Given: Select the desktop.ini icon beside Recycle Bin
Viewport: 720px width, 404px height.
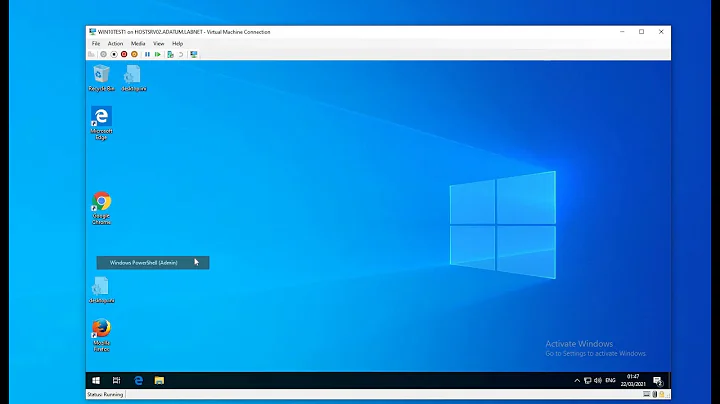Looking at the screenshot, I should pyautogui.click(x=134, y=78).
